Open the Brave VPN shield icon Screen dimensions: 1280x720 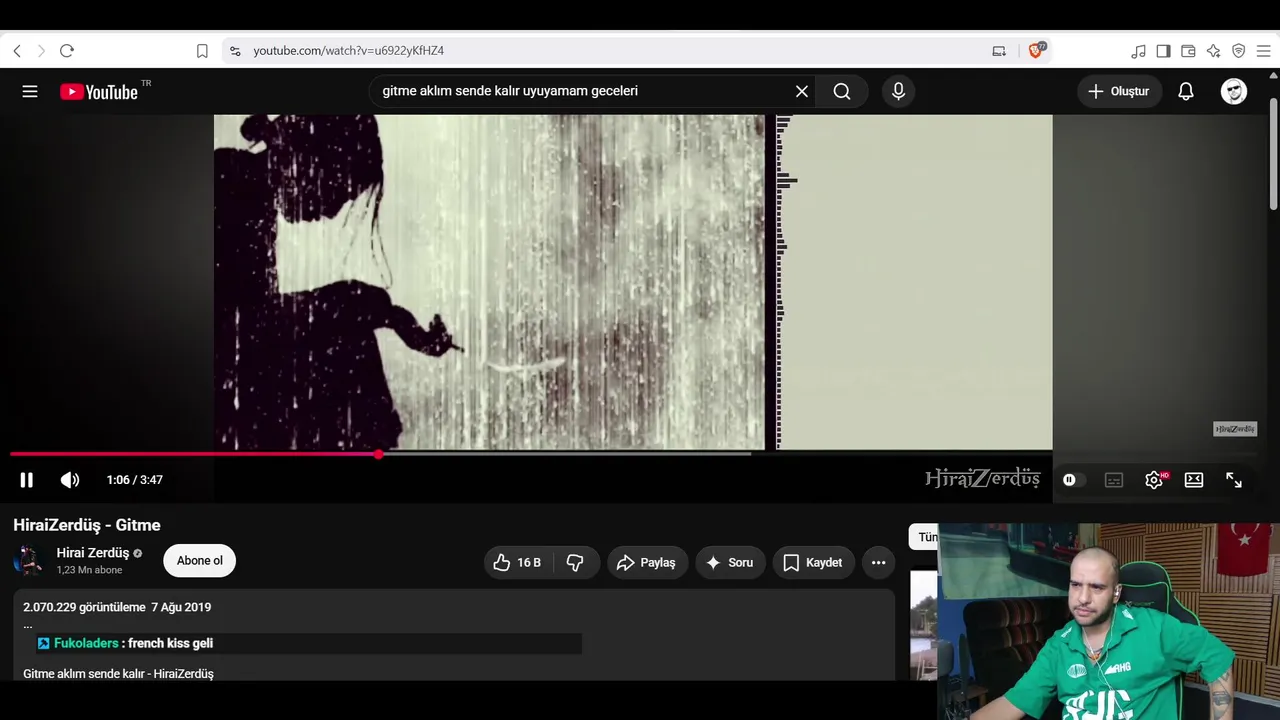coord(1238,51)
